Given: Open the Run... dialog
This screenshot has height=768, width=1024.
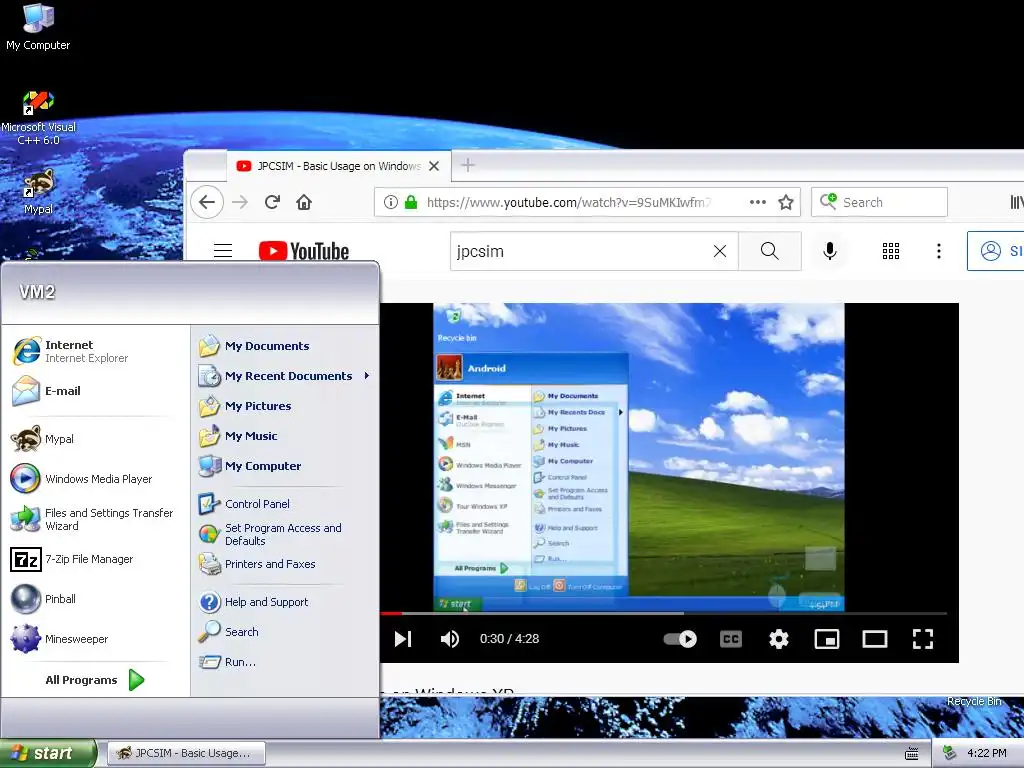Looking at the screenshot, I should (x=227, y=662).
